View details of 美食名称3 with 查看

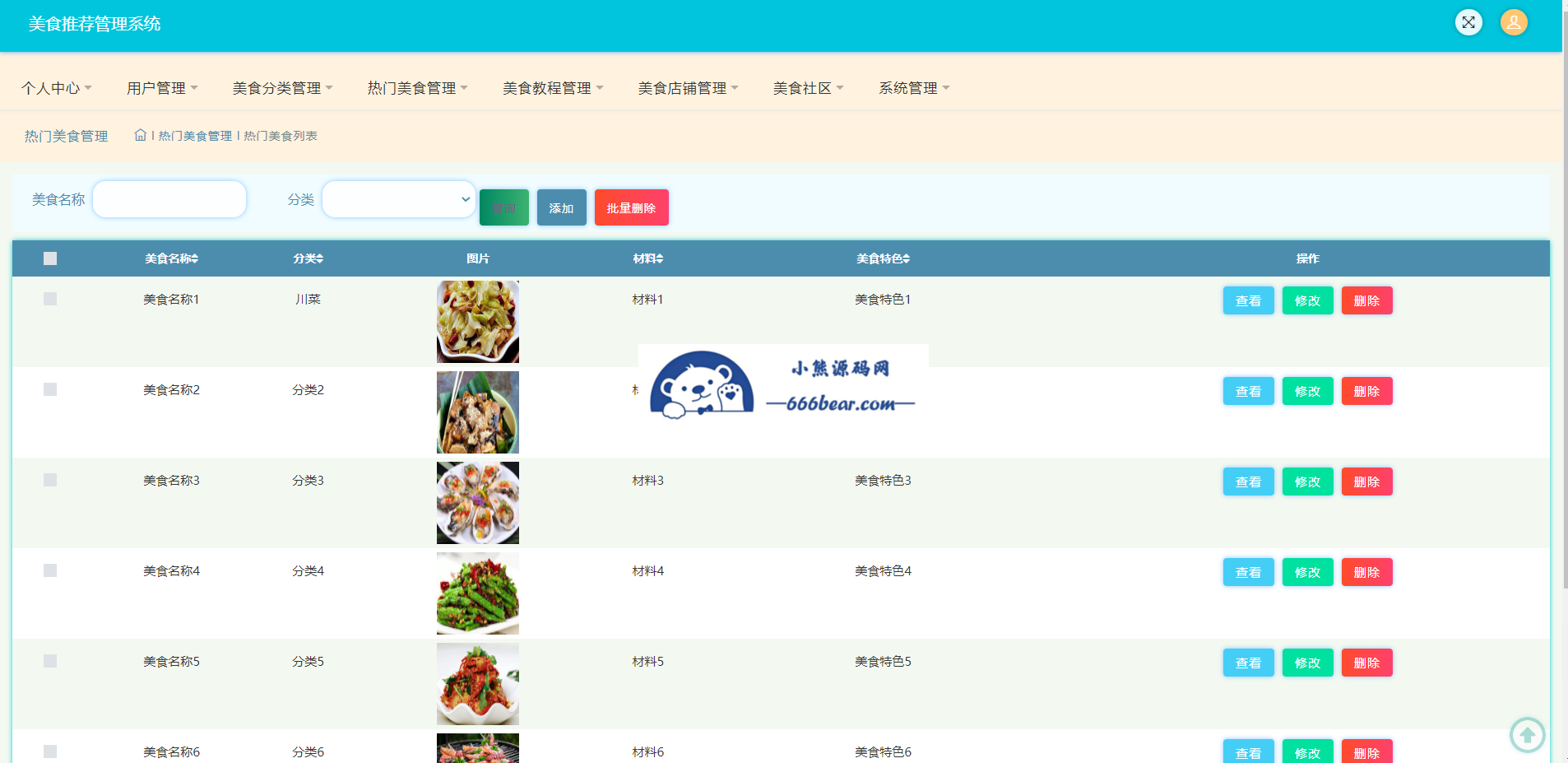[x=1249, y=482]
